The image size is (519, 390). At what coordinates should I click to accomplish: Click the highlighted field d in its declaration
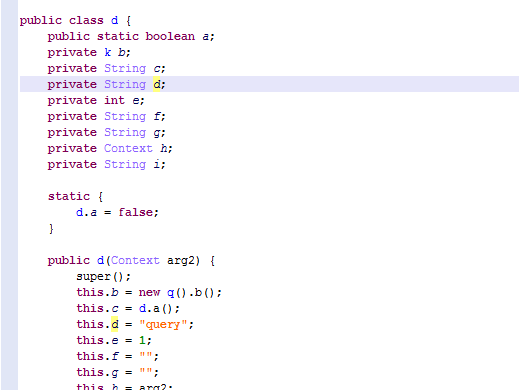tap(157, 84)
